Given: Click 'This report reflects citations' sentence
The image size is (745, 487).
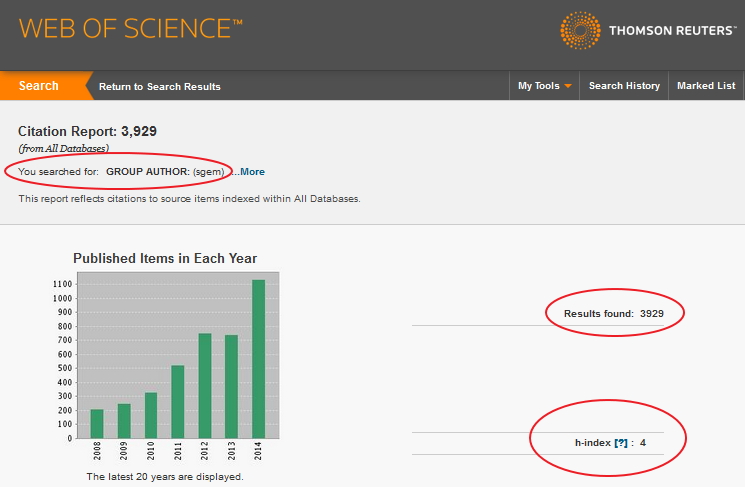Looking at the screenshot, I should pyautogui.click(x=189, y=199).
